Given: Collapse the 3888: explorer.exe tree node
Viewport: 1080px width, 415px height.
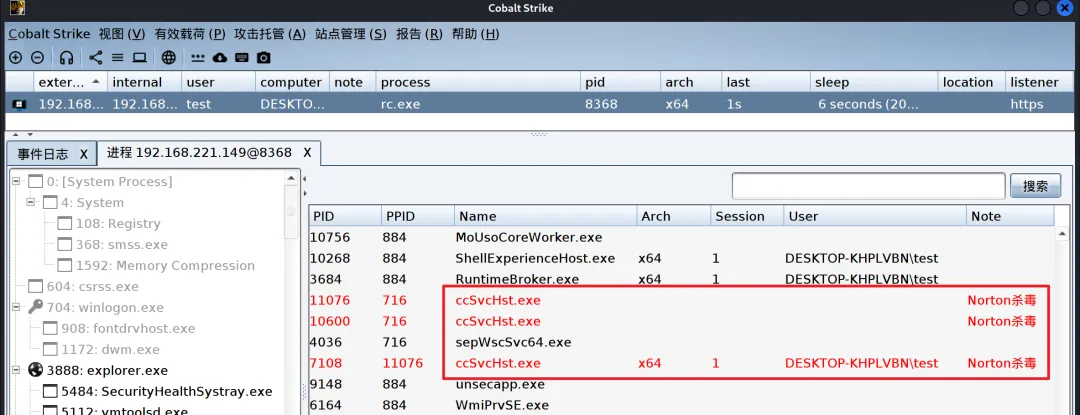Looking at the screenshot, I should click(x=16, y=370).
